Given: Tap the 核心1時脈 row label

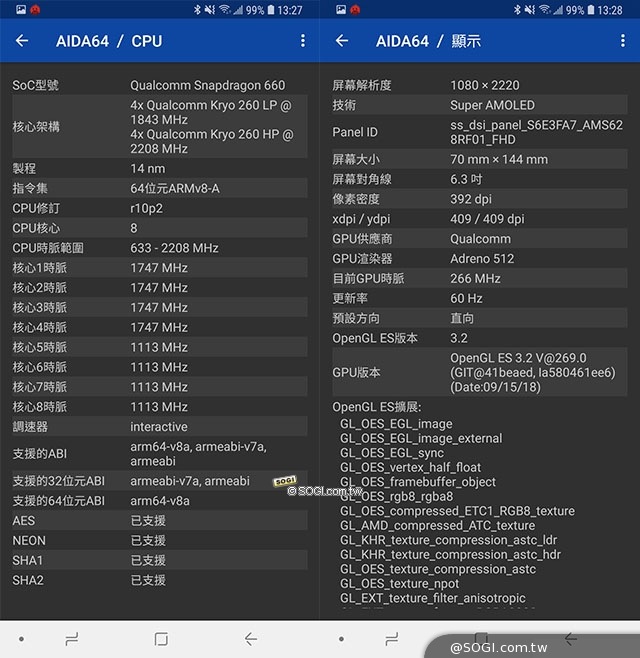Looking at the screenshot, I should coord(39,268).
